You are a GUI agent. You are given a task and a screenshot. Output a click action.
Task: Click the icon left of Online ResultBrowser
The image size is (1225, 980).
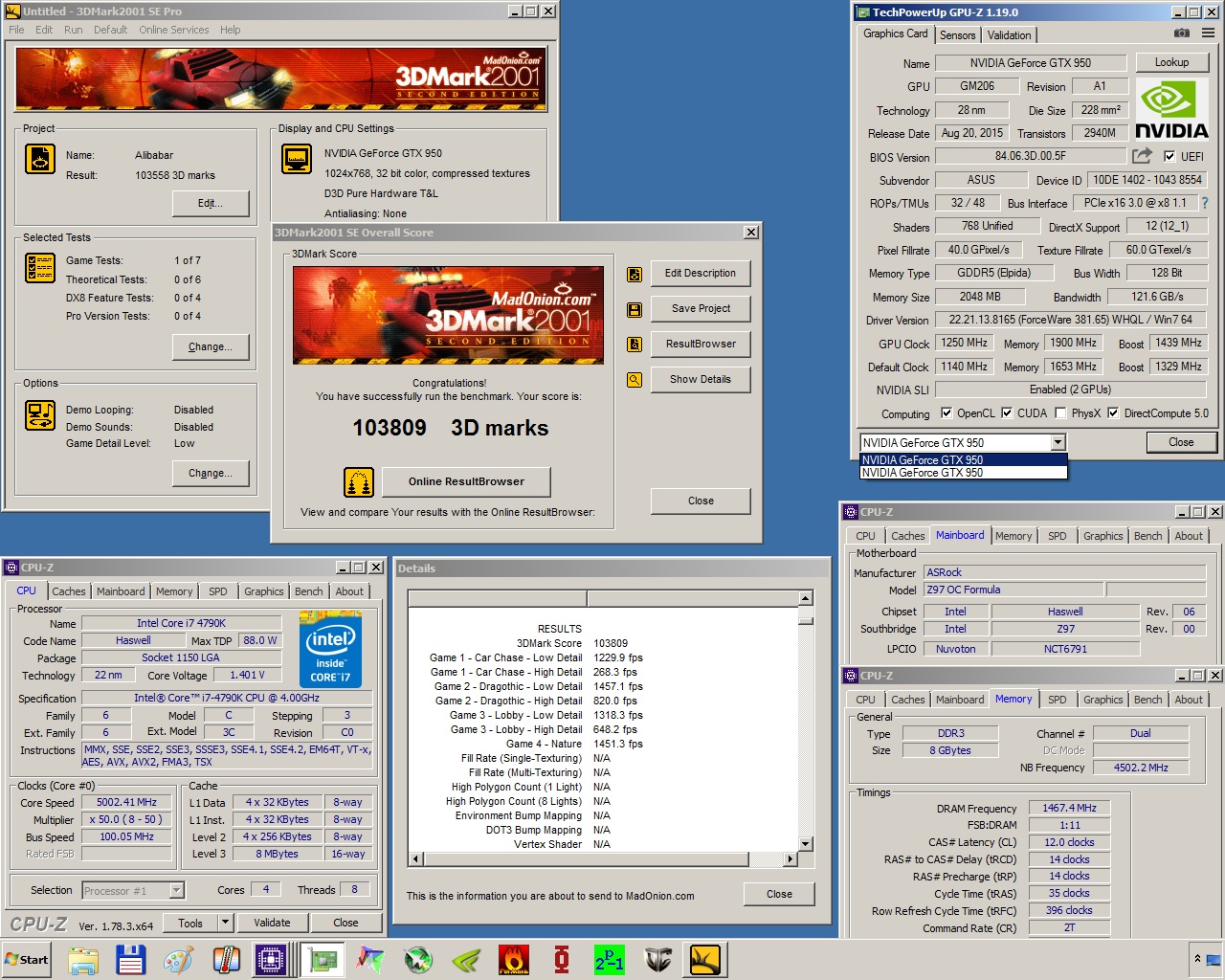359,482
